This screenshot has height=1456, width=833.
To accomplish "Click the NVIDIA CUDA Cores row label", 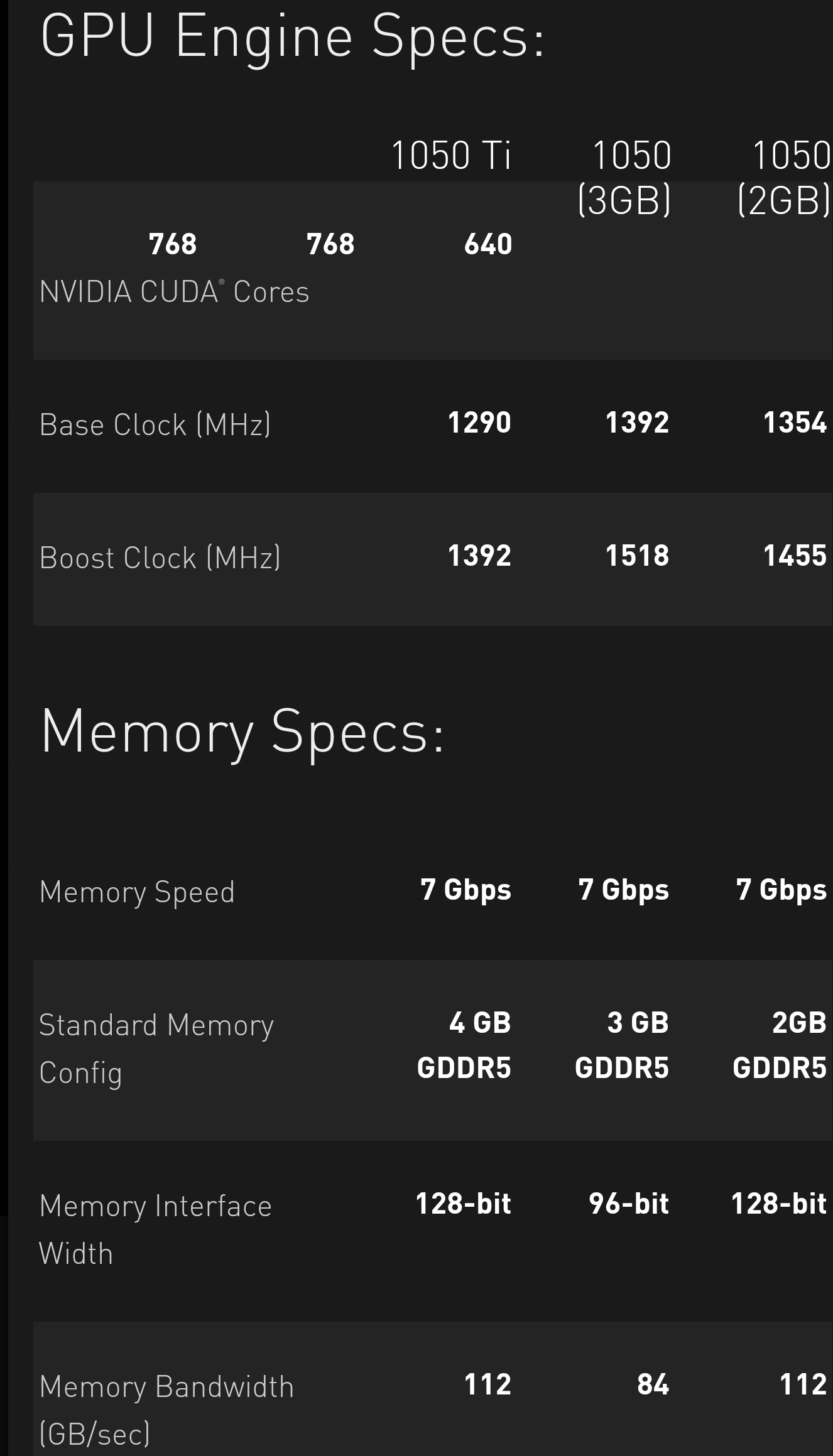I will click(174, 292).
